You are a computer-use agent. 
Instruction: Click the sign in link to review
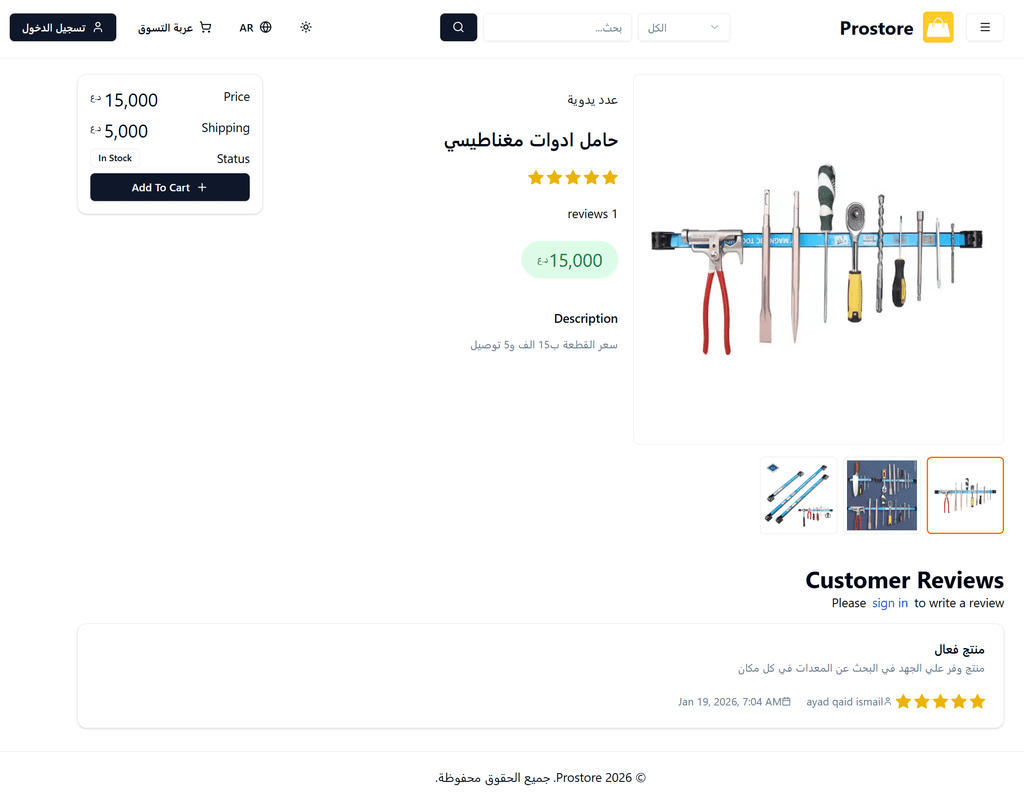890,603
